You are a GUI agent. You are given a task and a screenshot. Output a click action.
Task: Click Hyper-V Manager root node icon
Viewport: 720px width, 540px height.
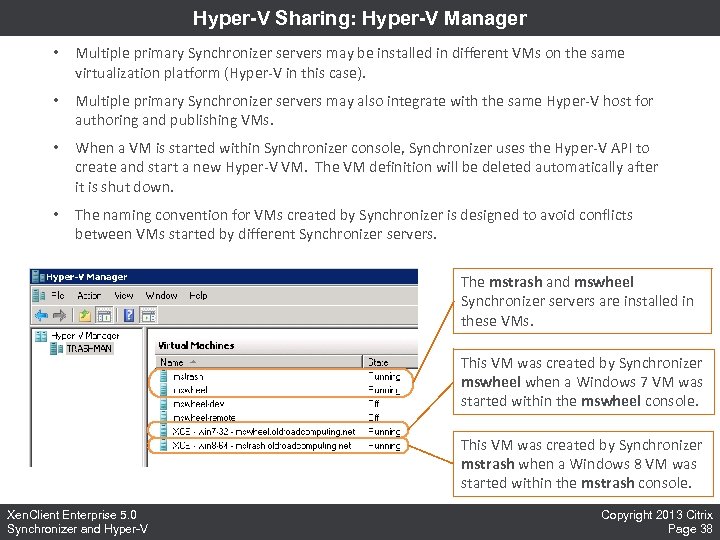coord(41,336)
